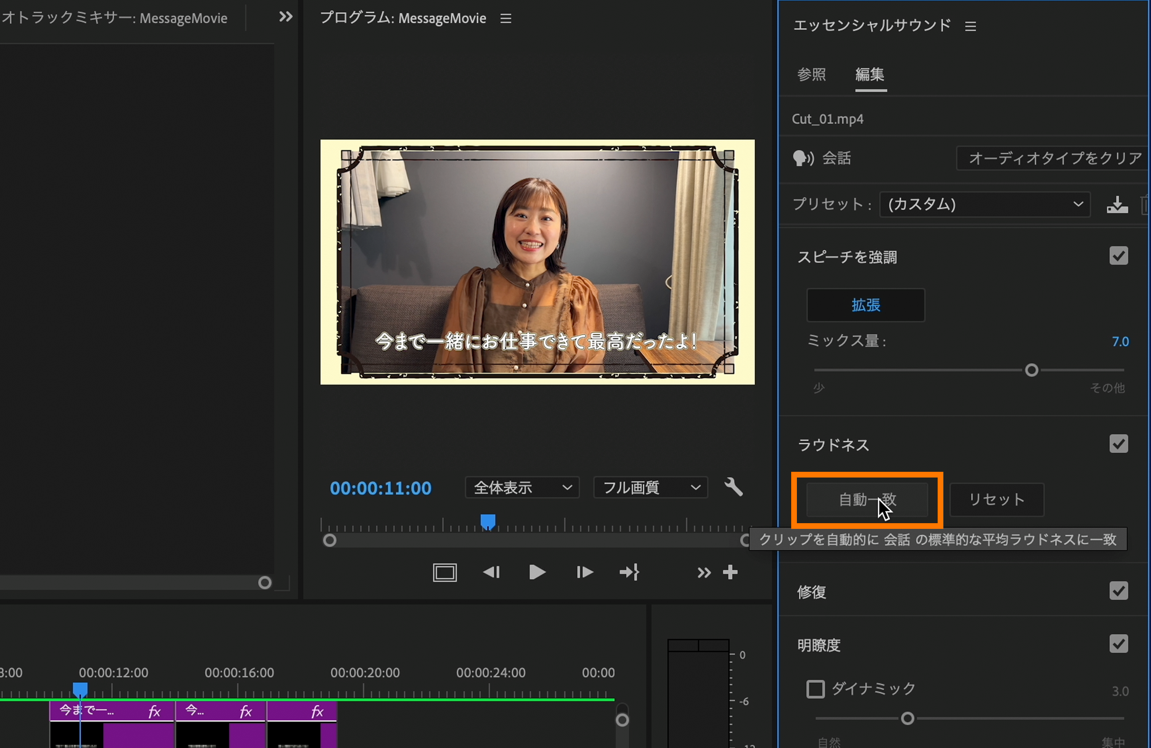Click the Cut_01.mp4 clip name
Image resolution: width=1151 pixels, height=748 pixels.
(827, 119)
